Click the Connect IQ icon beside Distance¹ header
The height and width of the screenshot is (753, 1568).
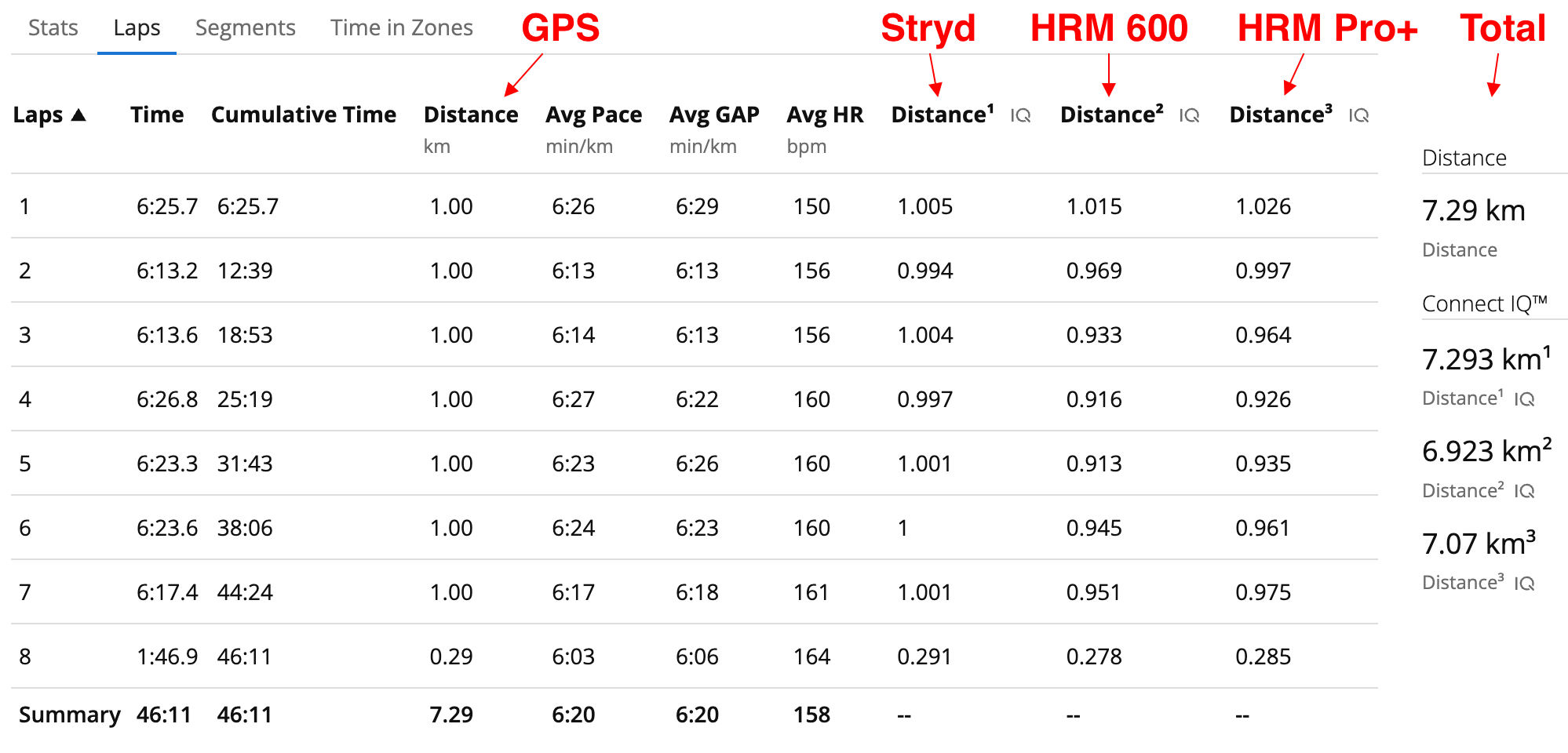pos(1020,116)
